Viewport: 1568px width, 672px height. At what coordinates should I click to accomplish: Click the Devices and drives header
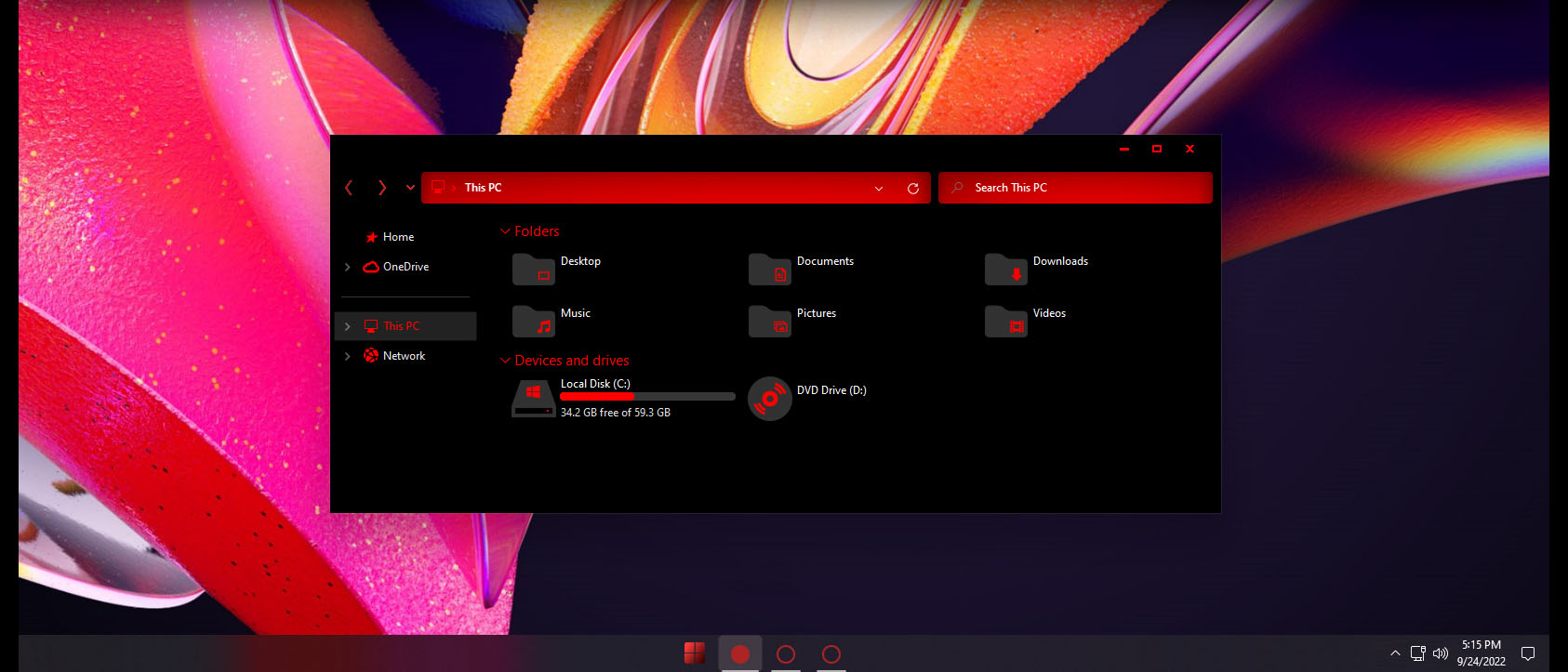point(571,361)
